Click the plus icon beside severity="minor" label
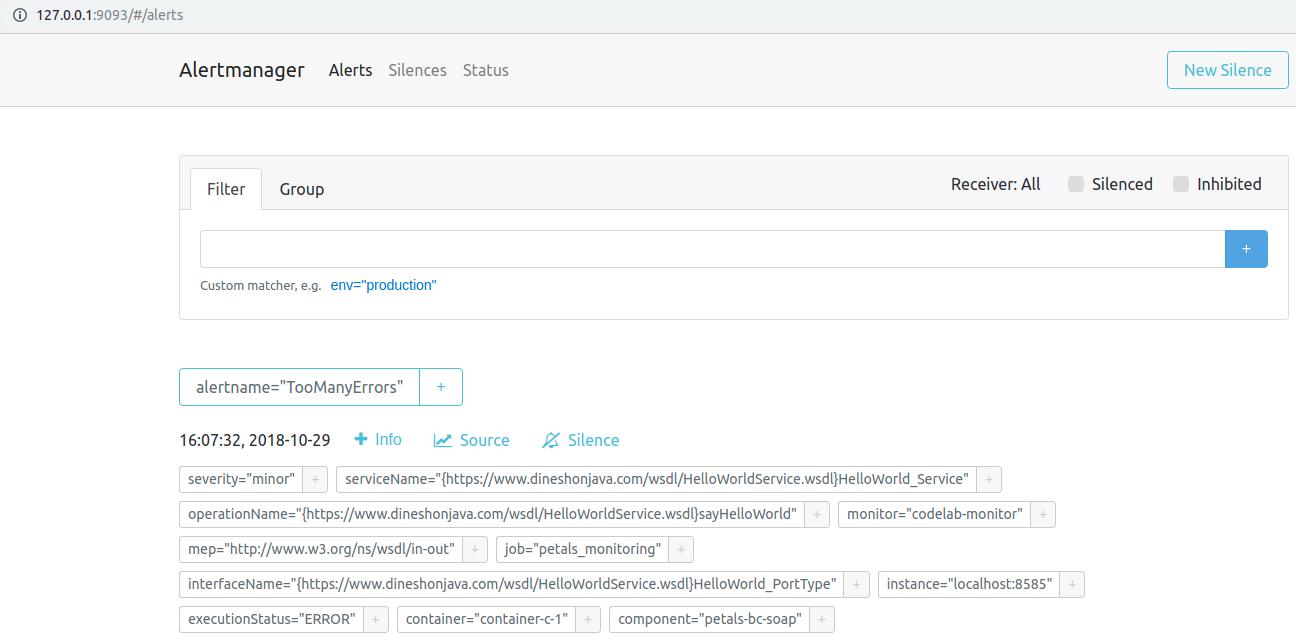The width and height of the screenshot is (1296, 642). [315, 480]
